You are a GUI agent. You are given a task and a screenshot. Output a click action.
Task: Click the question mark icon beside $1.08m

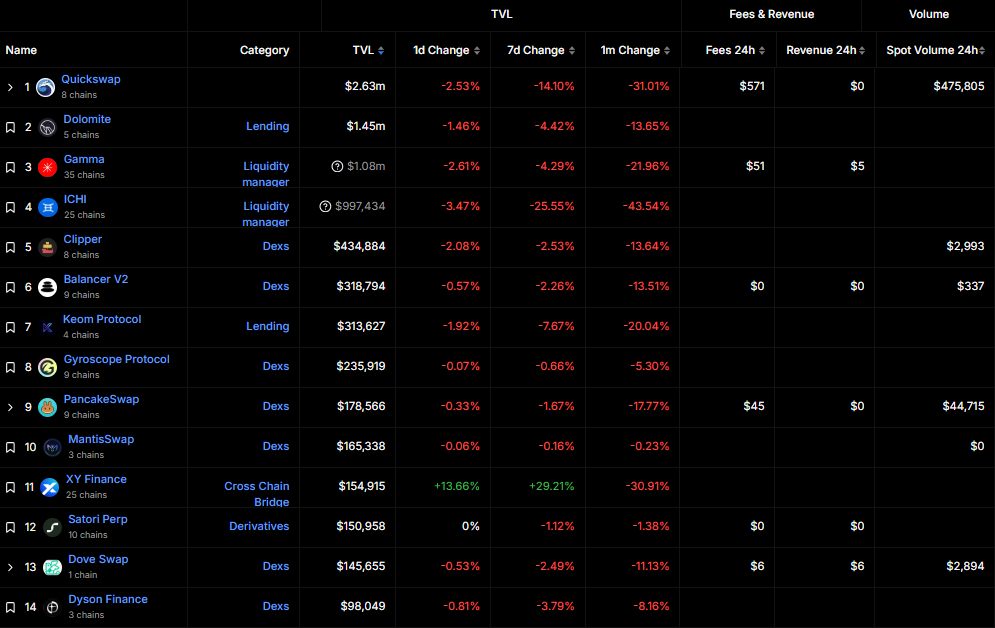[337, 166]
